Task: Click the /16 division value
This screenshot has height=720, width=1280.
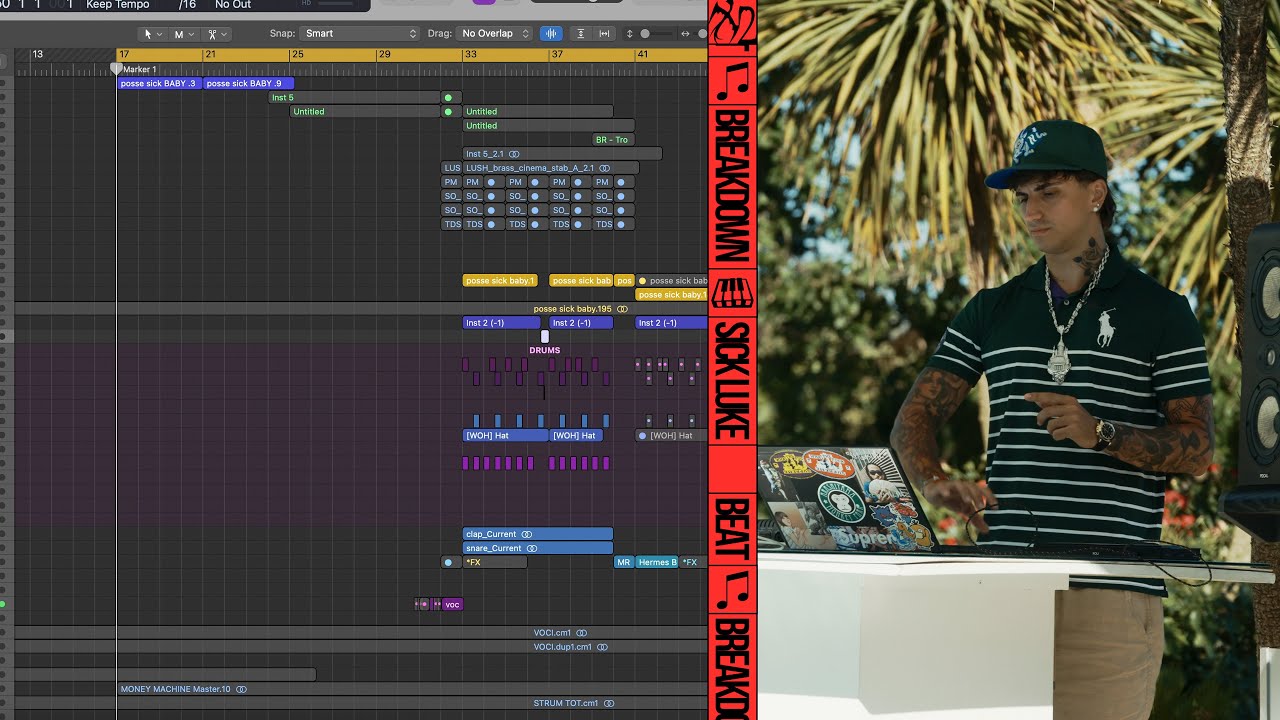Action: point(187,5)
